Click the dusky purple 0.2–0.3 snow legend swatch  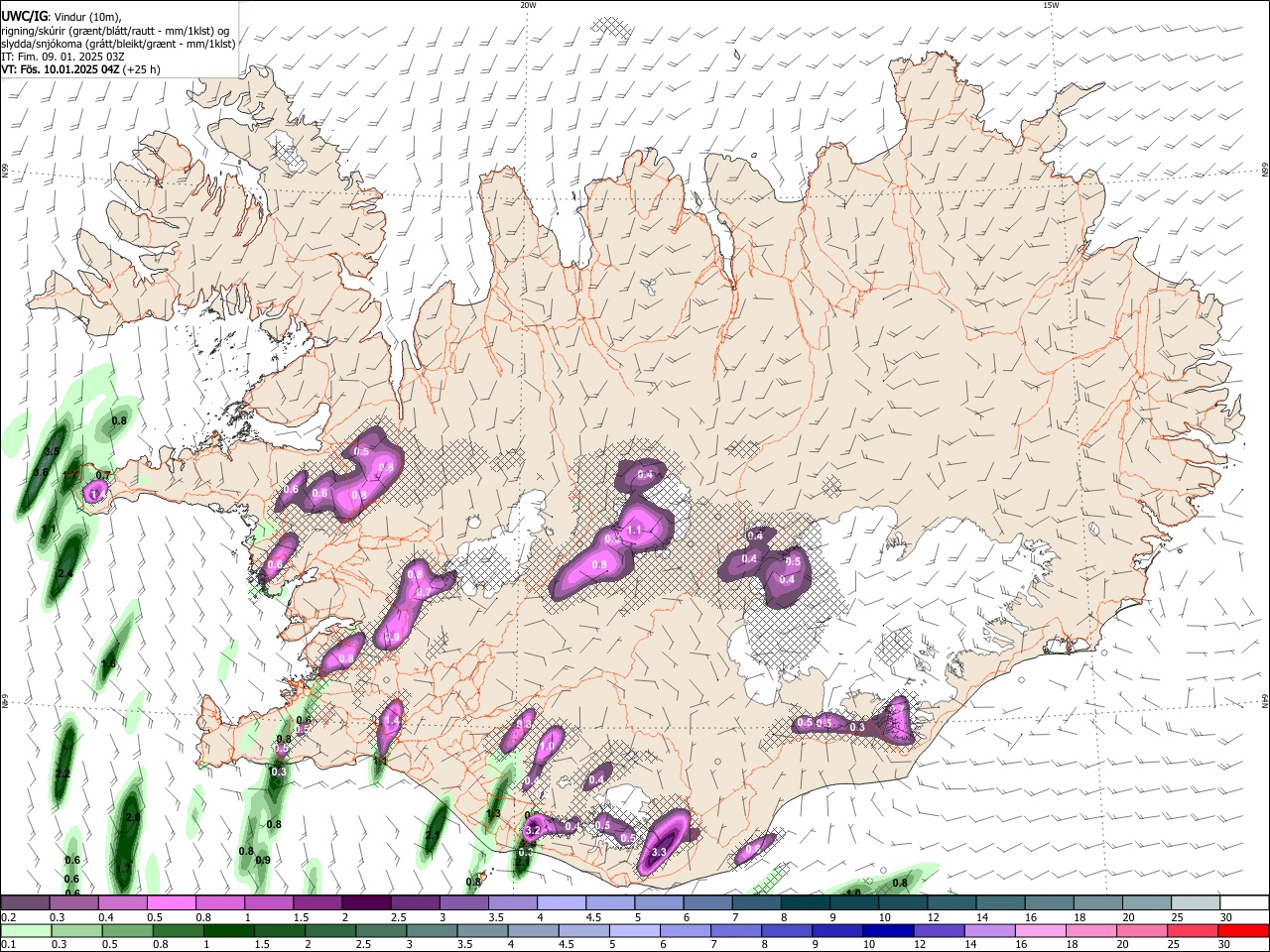click(x=25, y=902)
